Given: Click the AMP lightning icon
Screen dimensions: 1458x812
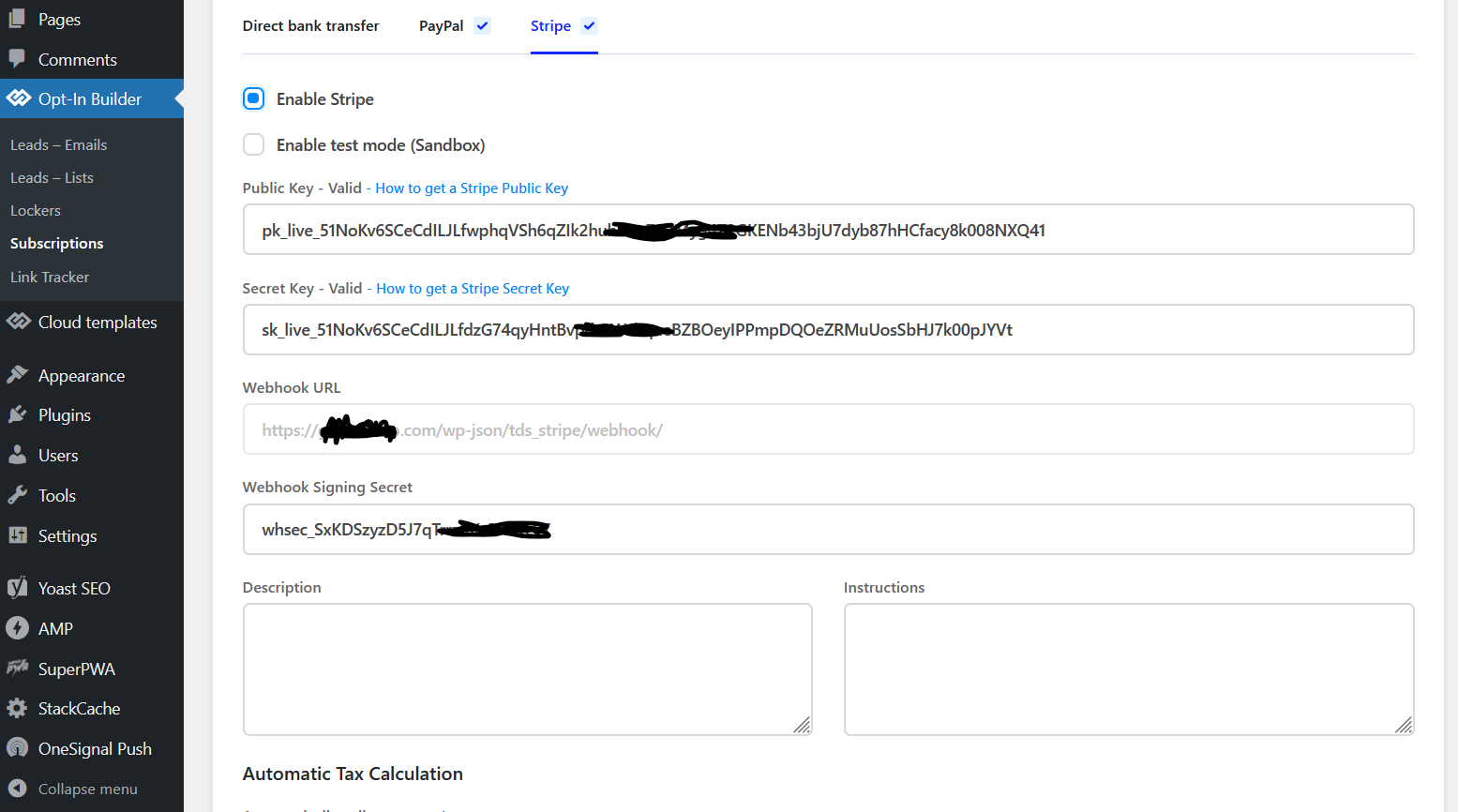Looking at the screenshot, I should pos(17,628).
